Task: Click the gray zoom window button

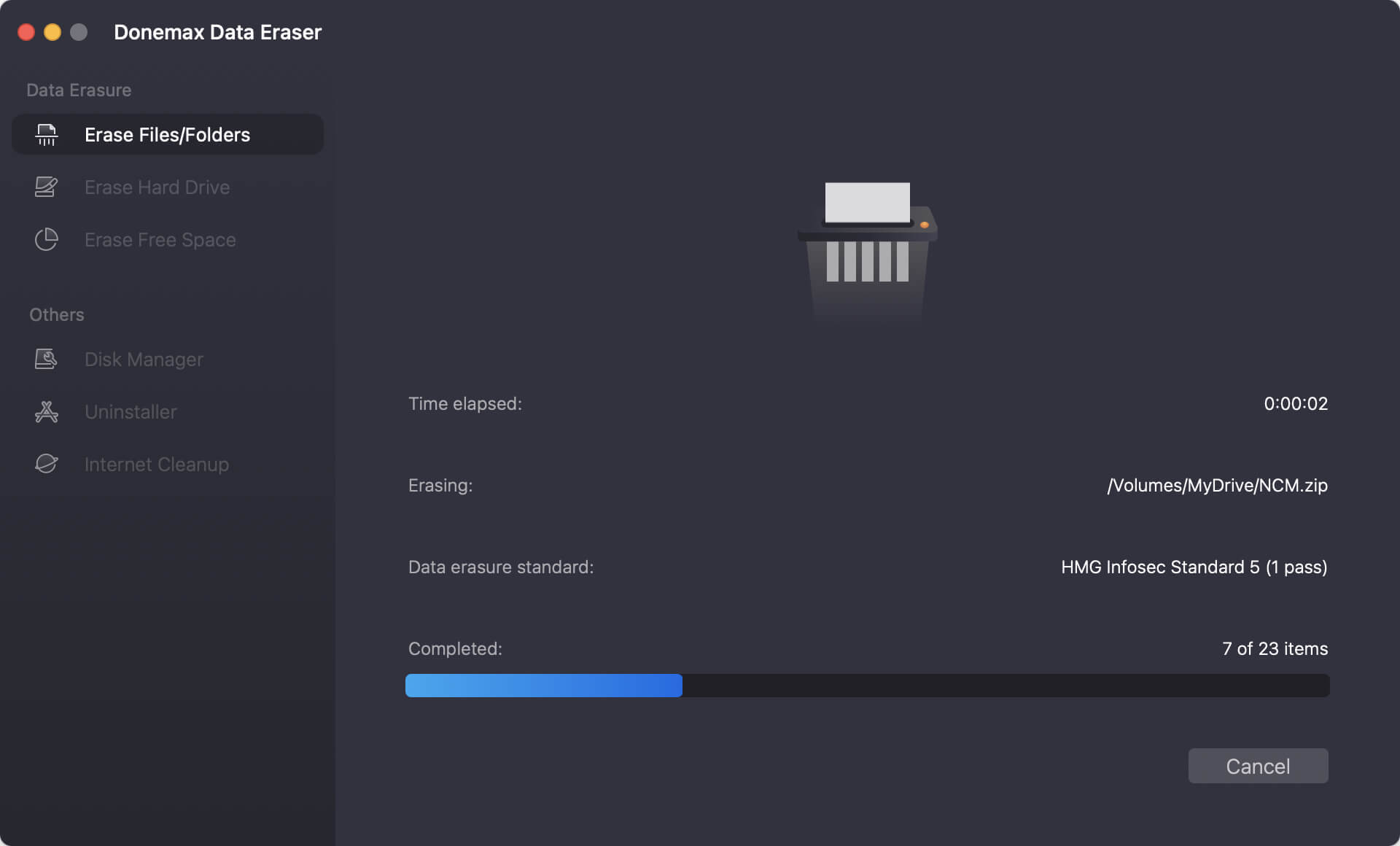Action: tap(79, 32)
